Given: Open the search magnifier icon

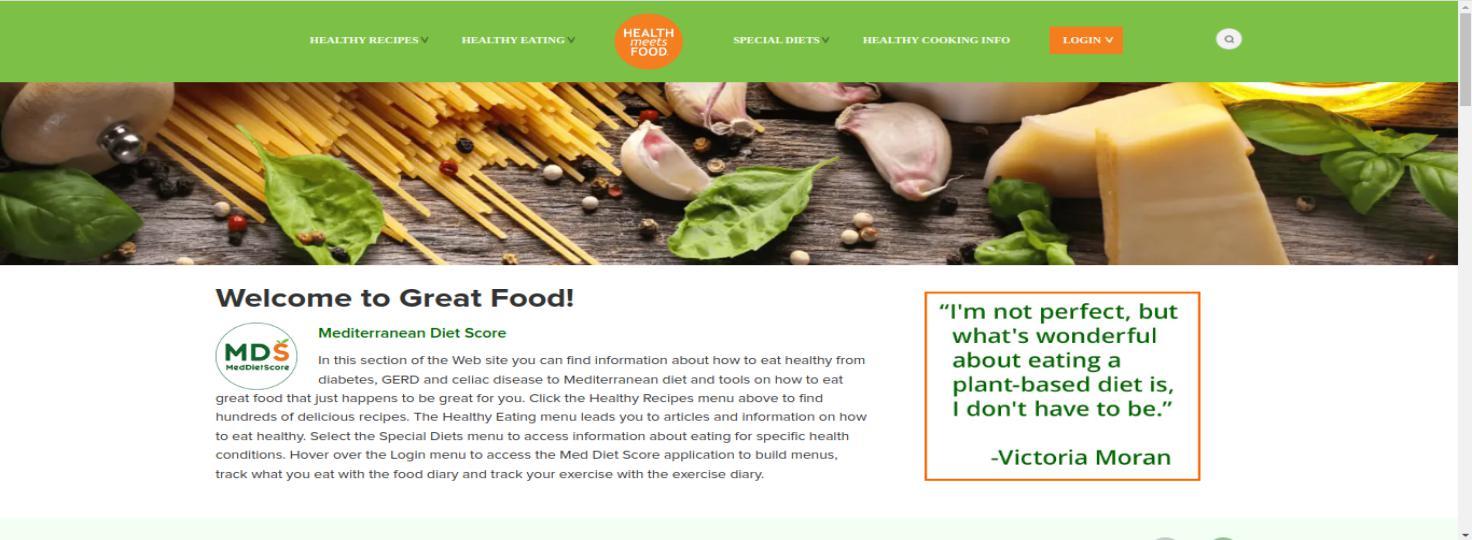Looking at the screenshot, I should (x=1229, y=39).
